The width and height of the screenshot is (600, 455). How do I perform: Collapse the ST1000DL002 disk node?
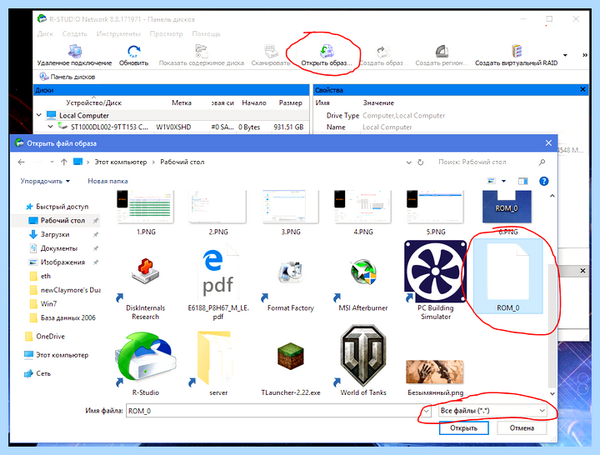click(51, 126)
